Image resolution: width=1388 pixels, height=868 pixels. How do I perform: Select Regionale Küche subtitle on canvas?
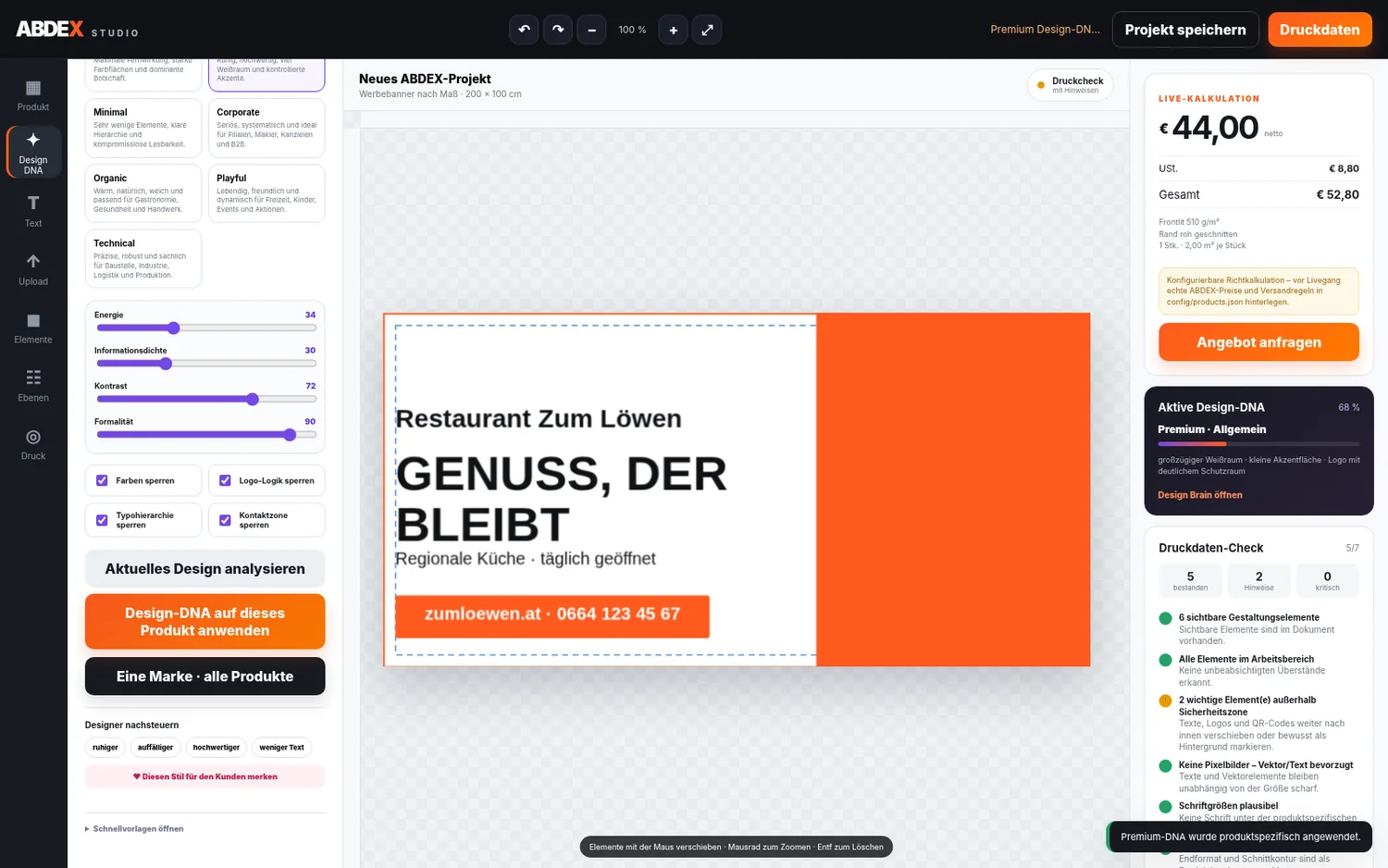click(x=526, y=559)
